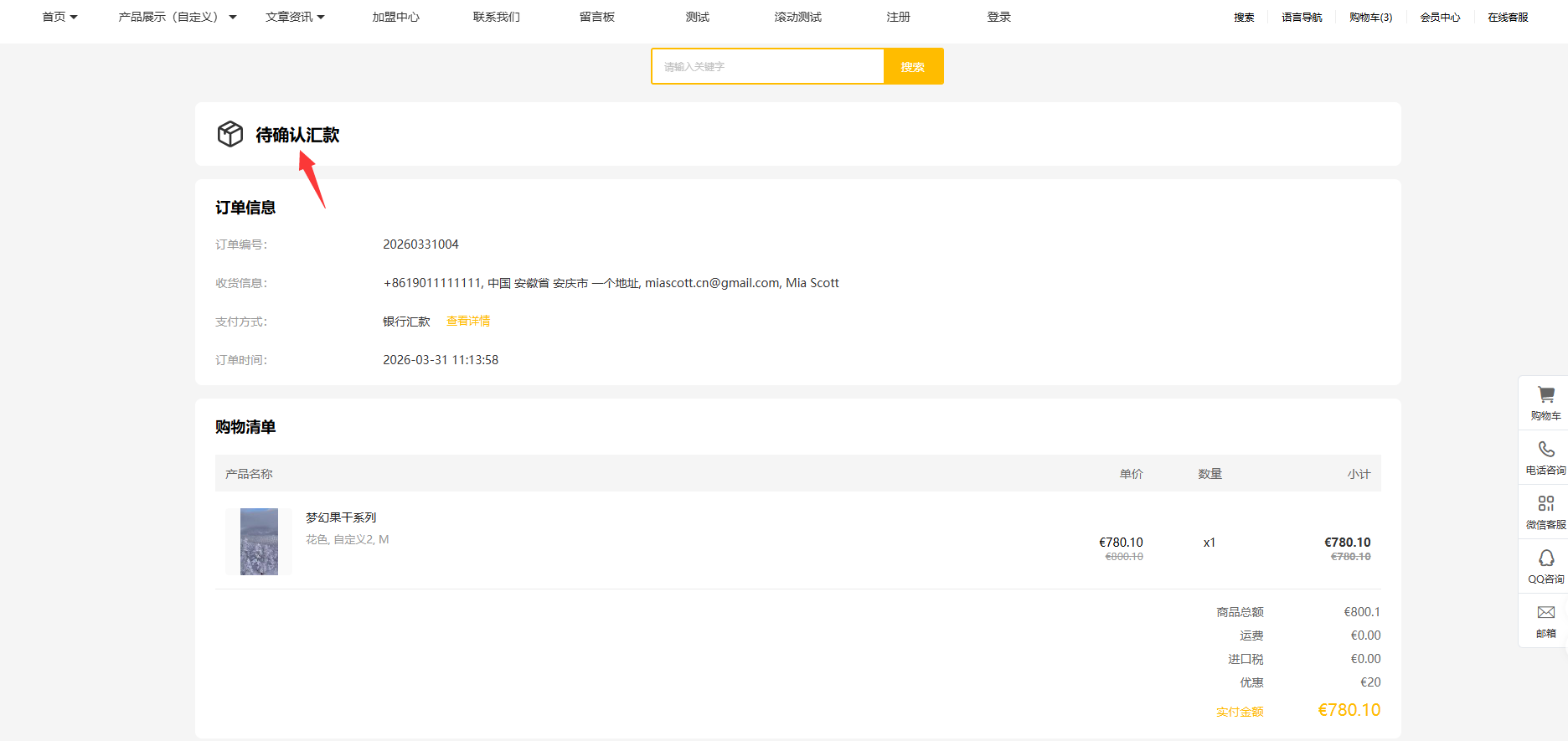This screenshot has width=1568, height=741.
Task: Open the 文章资讯 dropdown menu
Action: [x=295, y=17]
